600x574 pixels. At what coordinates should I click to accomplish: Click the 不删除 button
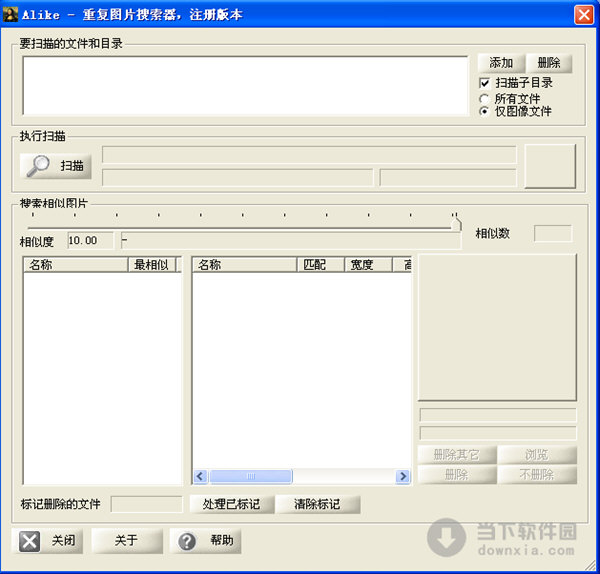(537, 475)
